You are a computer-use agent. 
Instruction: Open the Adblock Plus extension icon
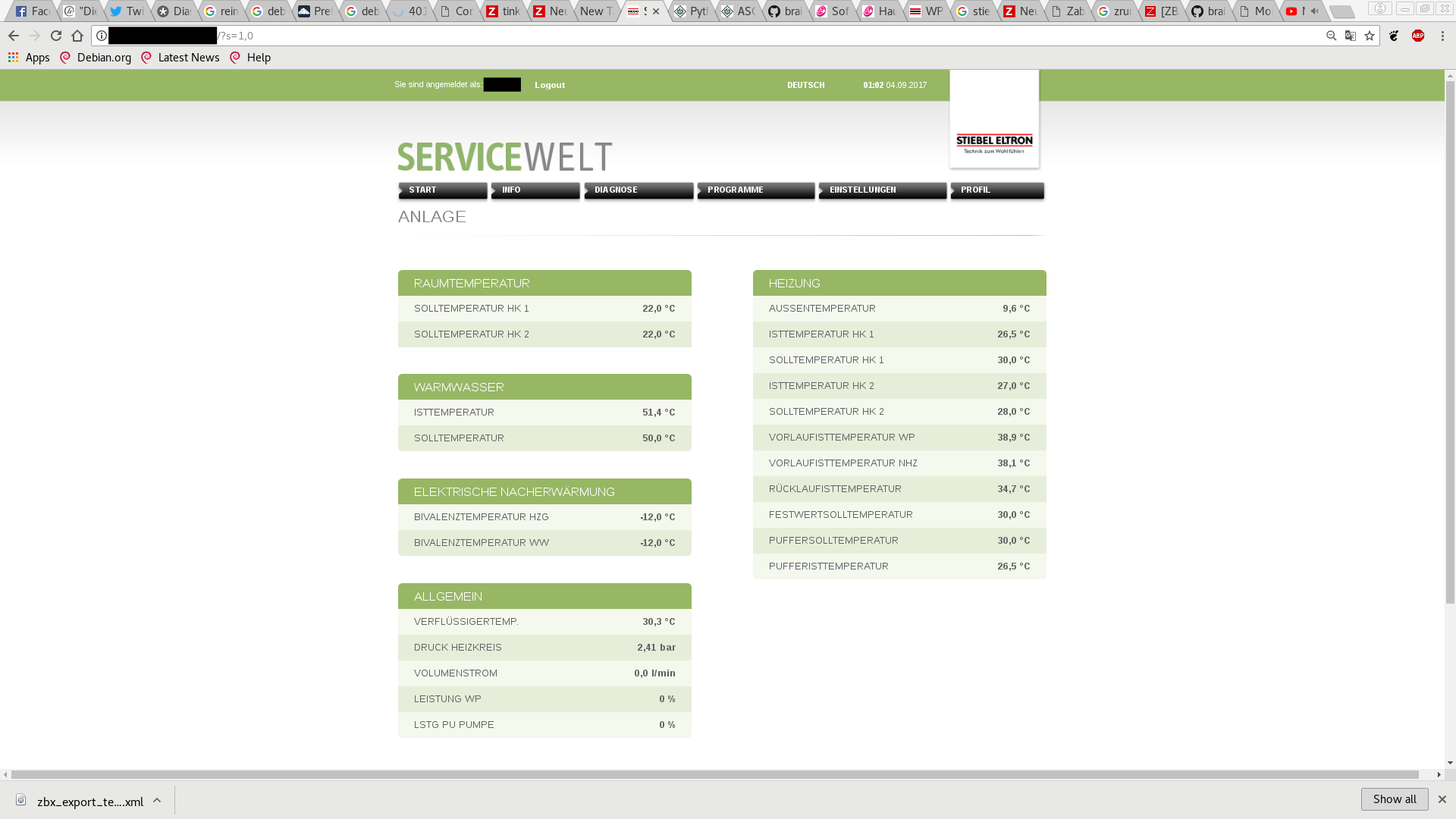tap(1418, 36)
